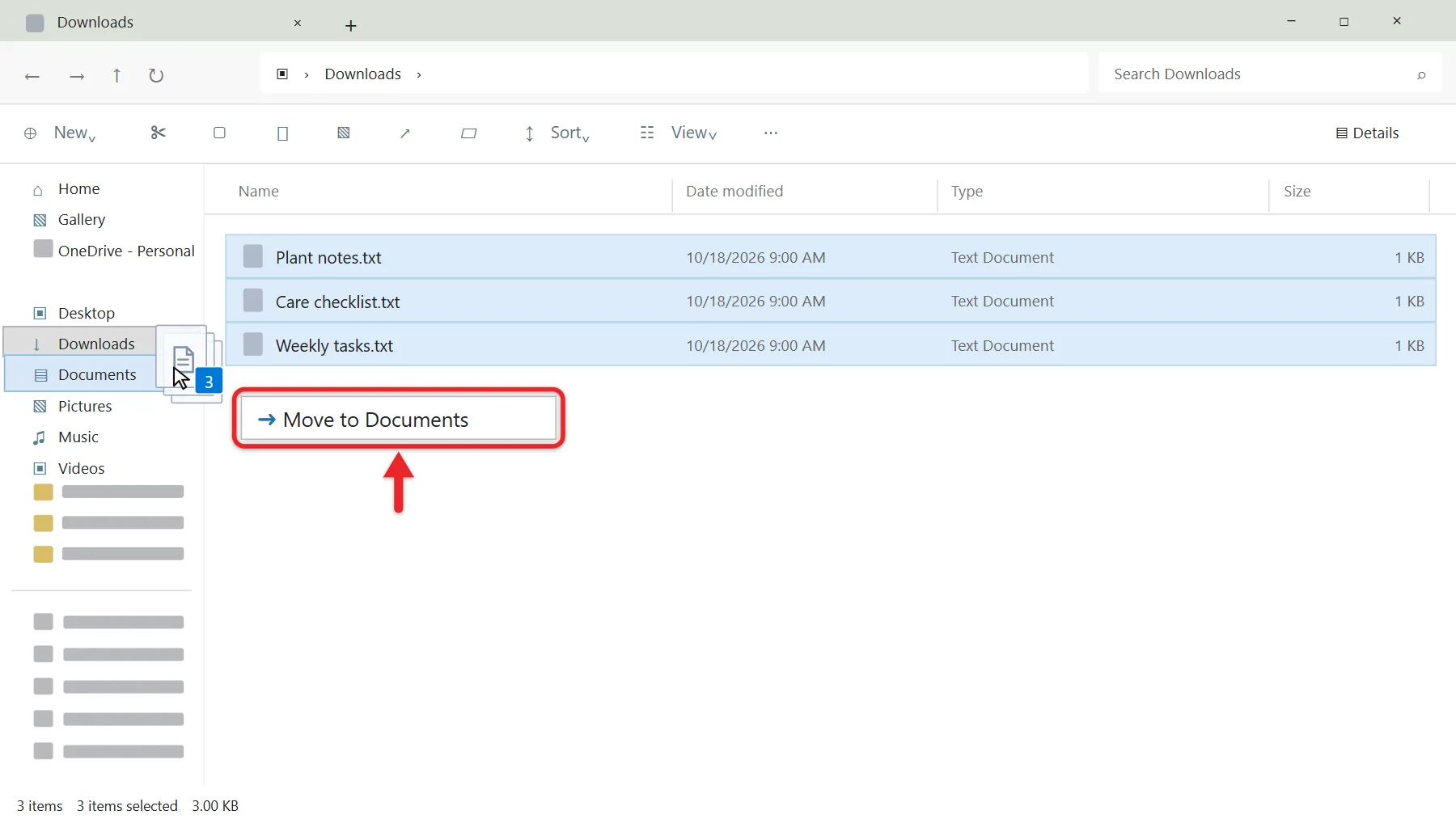Image resolution: width=1456 pixels, height=819 pixels.
Task: Open Music in the navigation pane
Action: (x=78, y=437)
